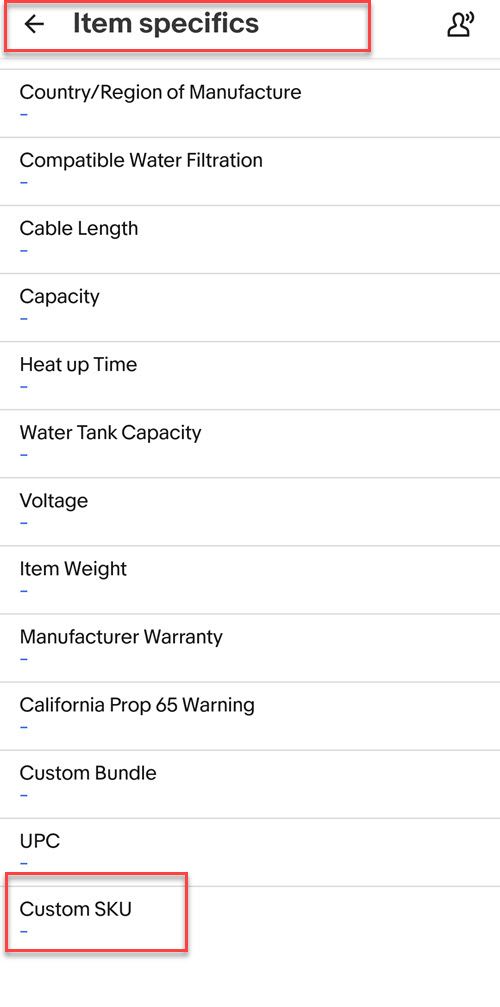
Task: Edit Manufacturer Warranty specific
Action: click(250, 648)
